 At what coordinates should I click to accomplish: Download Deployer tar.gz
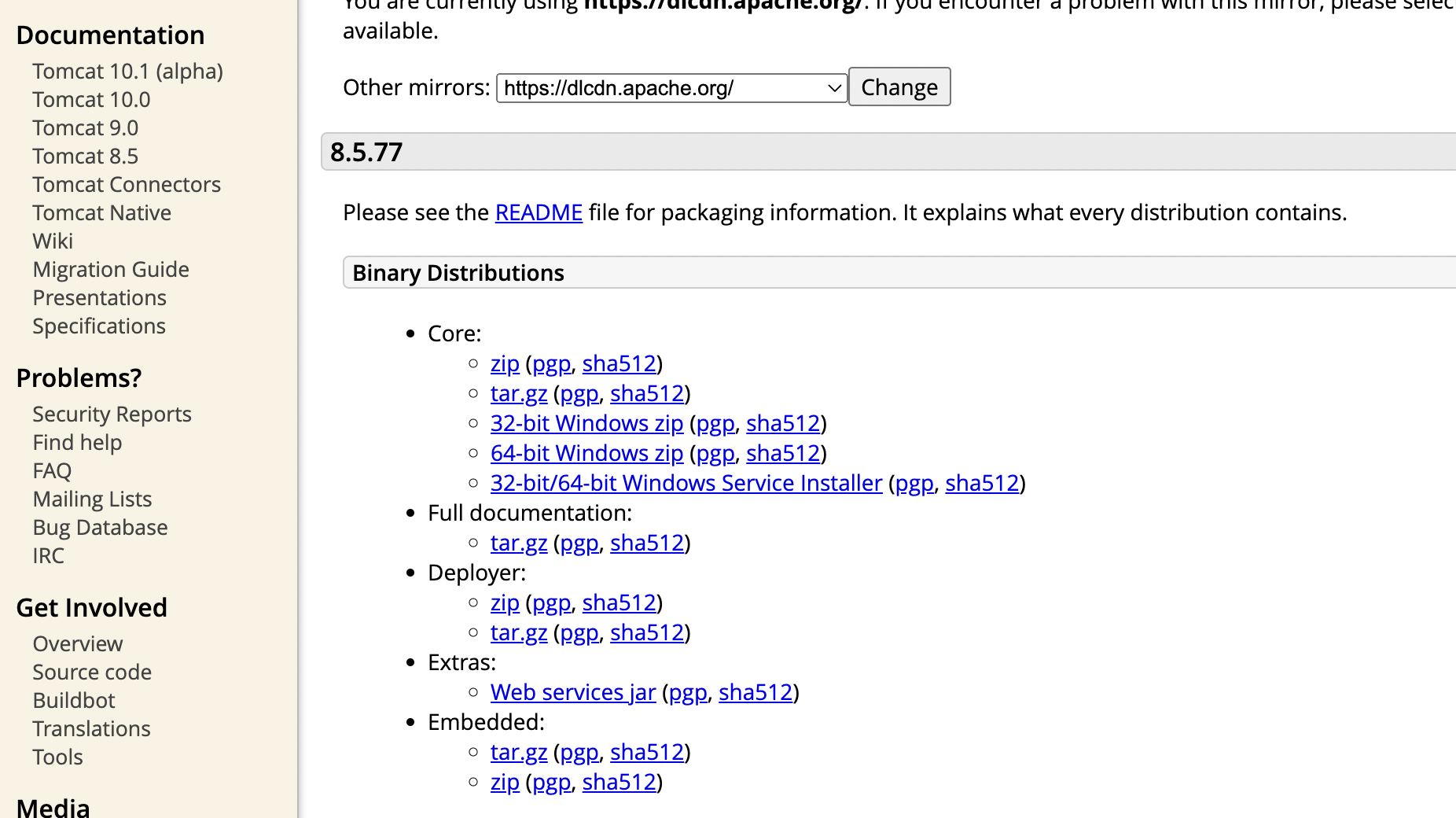pos(519,632)
